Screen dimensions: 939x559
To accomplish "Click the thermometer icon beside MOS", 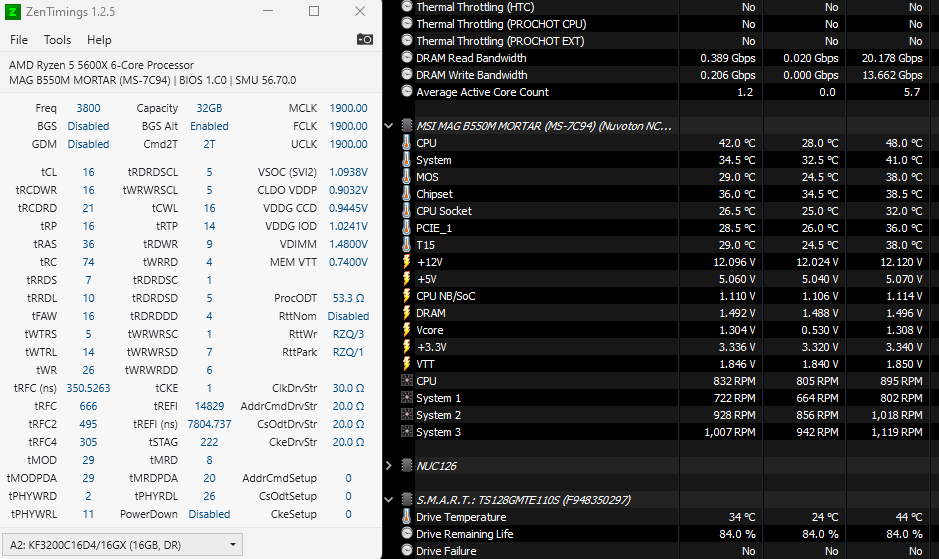I will [x=407, y=177].
